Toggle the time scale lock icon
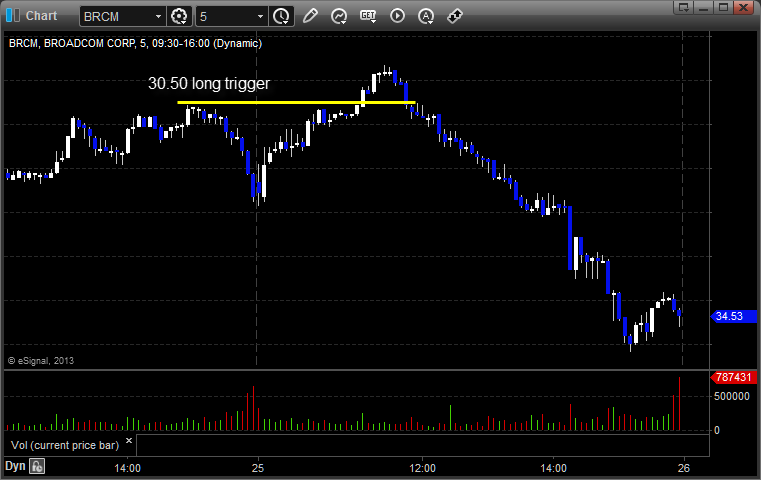 point(37,466)
